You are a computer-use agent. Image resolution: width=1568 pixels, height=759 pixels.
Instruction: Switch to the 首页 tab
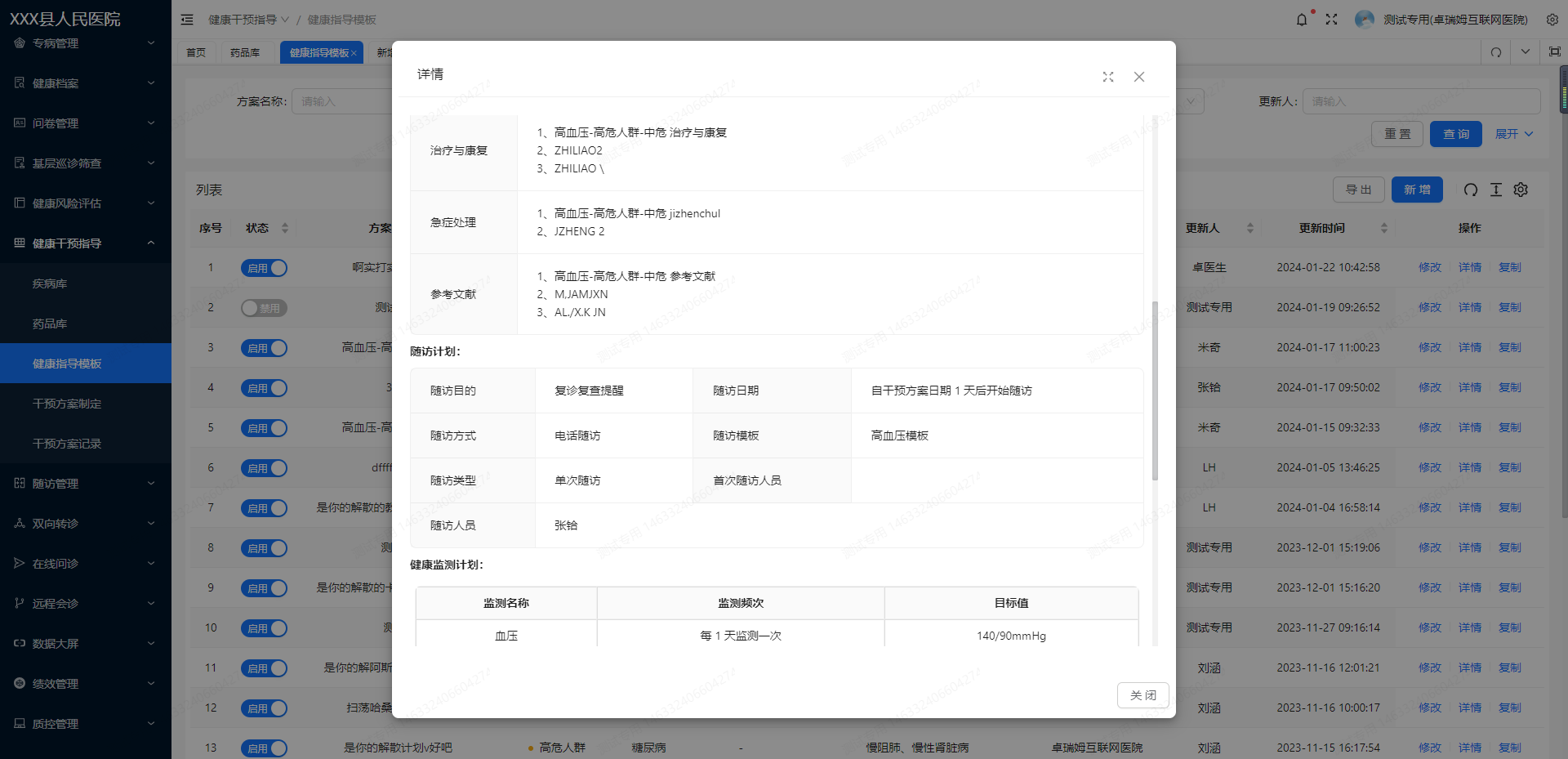click(196, 51)
